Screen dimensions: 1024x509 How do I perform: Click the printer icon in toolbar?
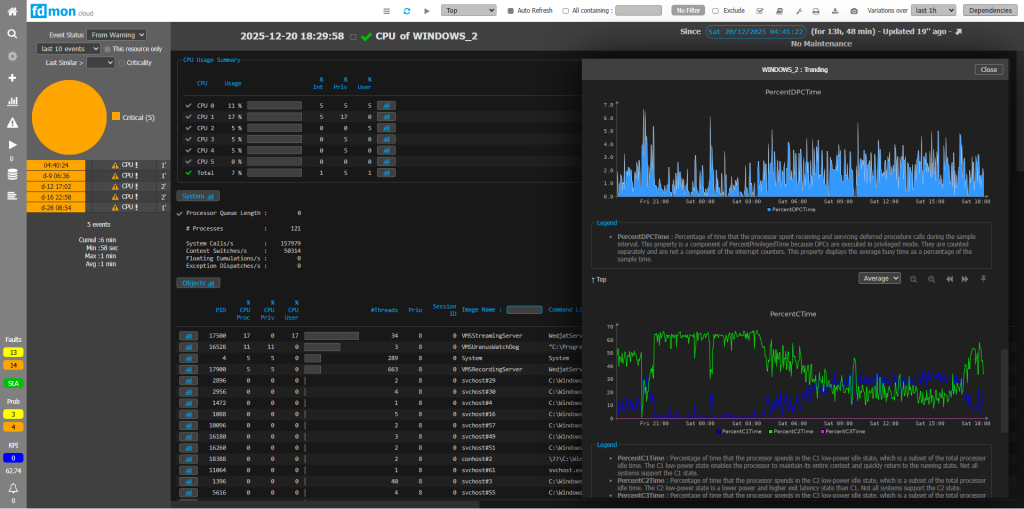click(816, 10)
